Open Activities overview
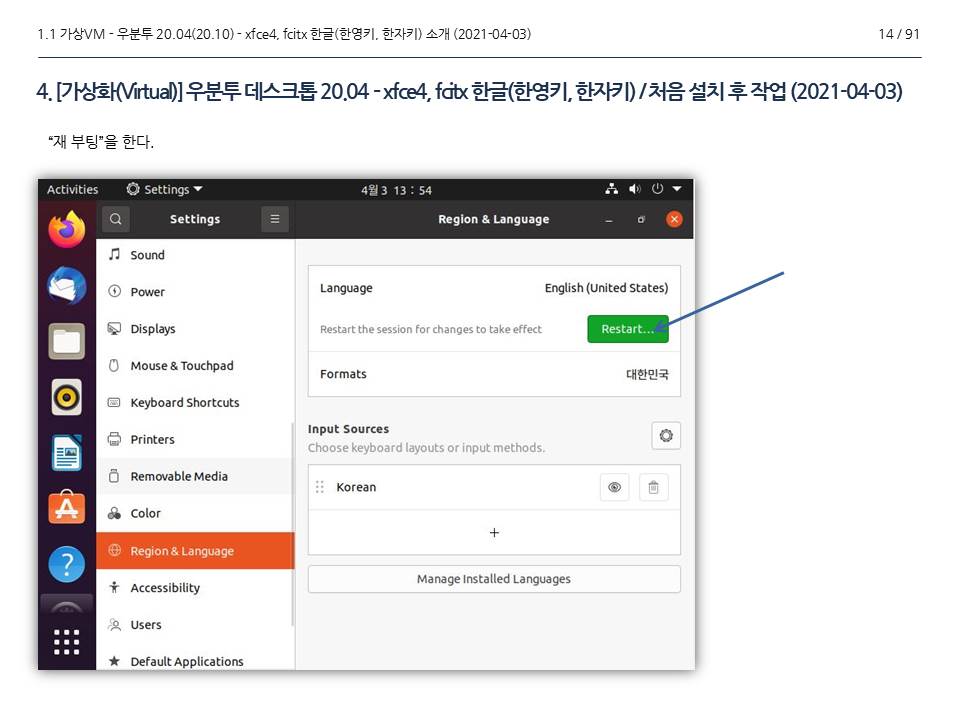960x720 pixels. (x=72, y=189)
